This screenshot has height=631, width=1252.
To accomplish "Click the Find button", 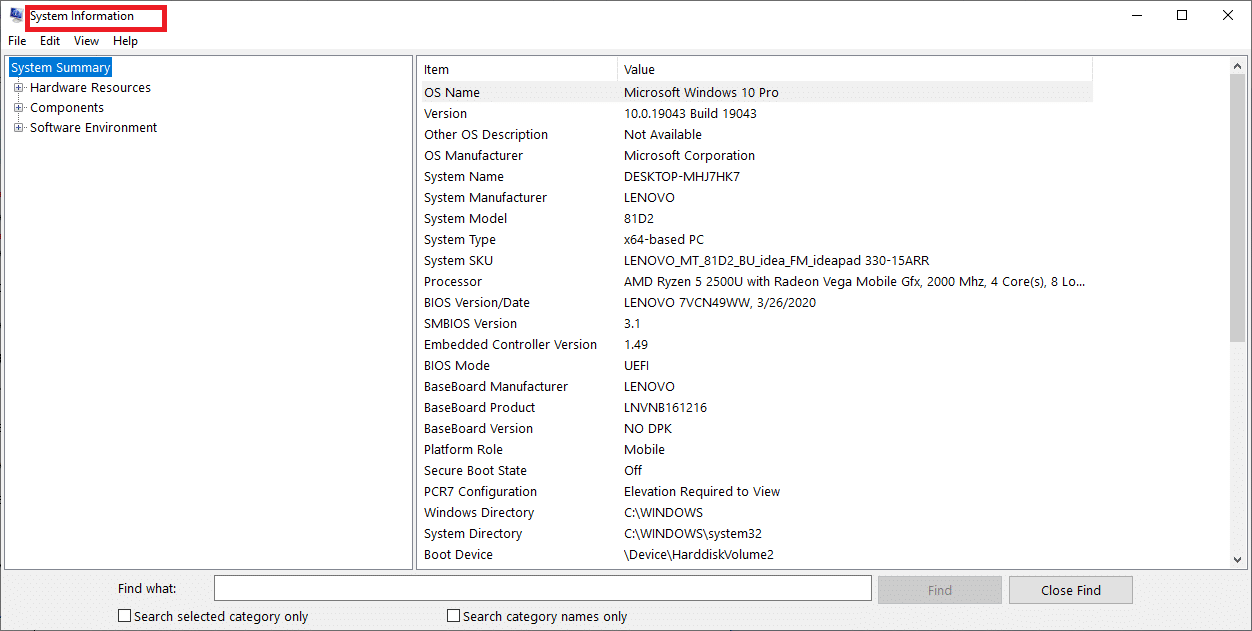I will click(940, 590).
